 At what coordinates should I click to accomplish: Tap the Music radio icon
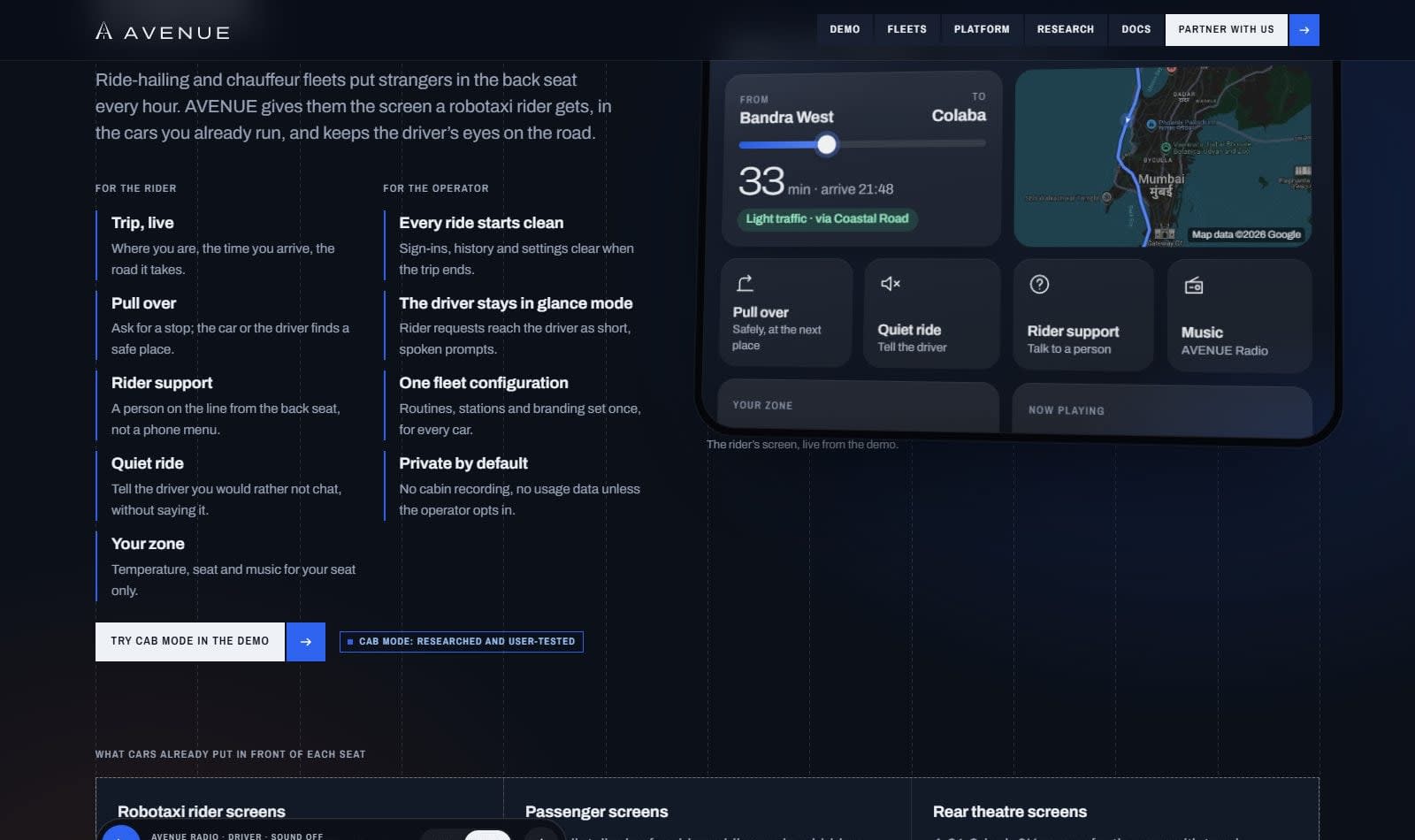click(1194, 285)
